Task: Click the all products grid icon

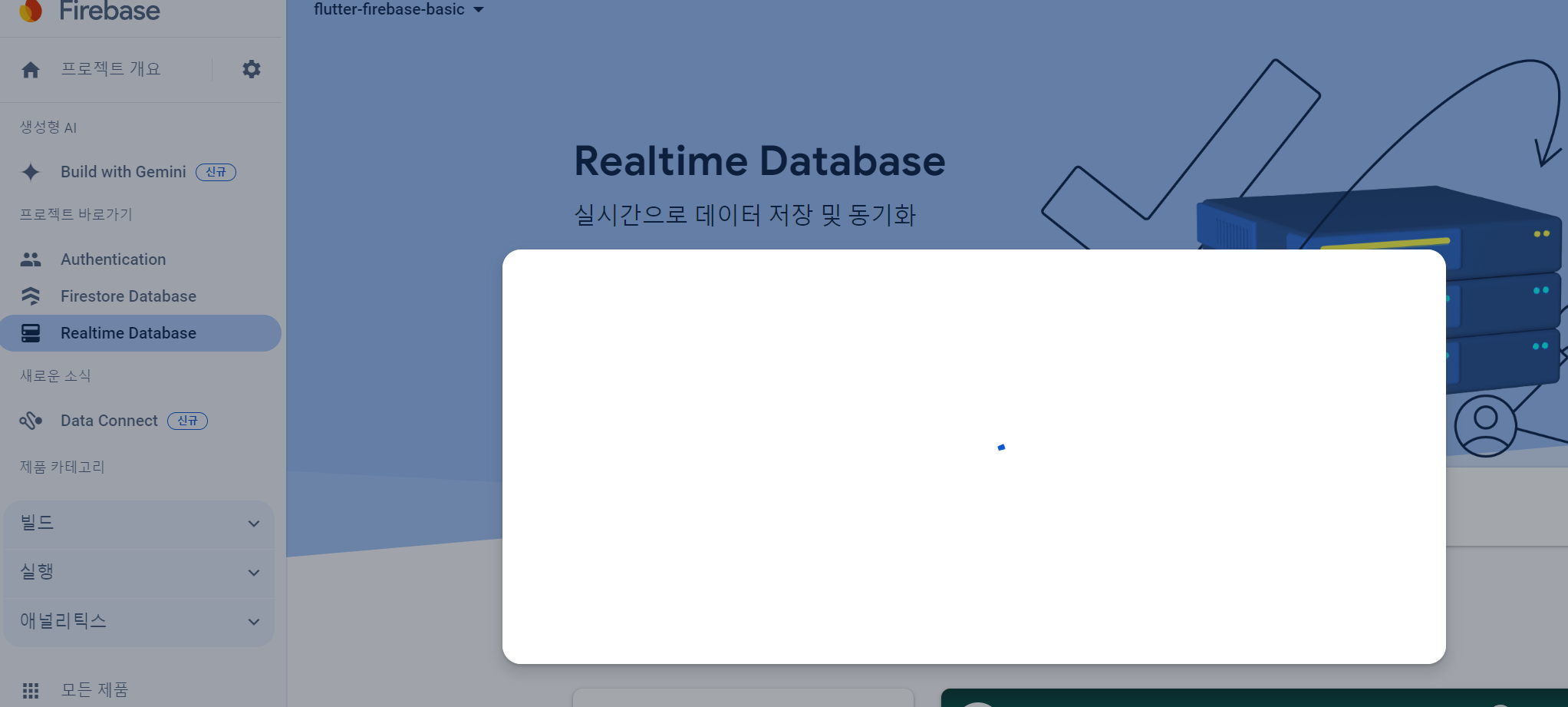Action: tap(31, 690)
